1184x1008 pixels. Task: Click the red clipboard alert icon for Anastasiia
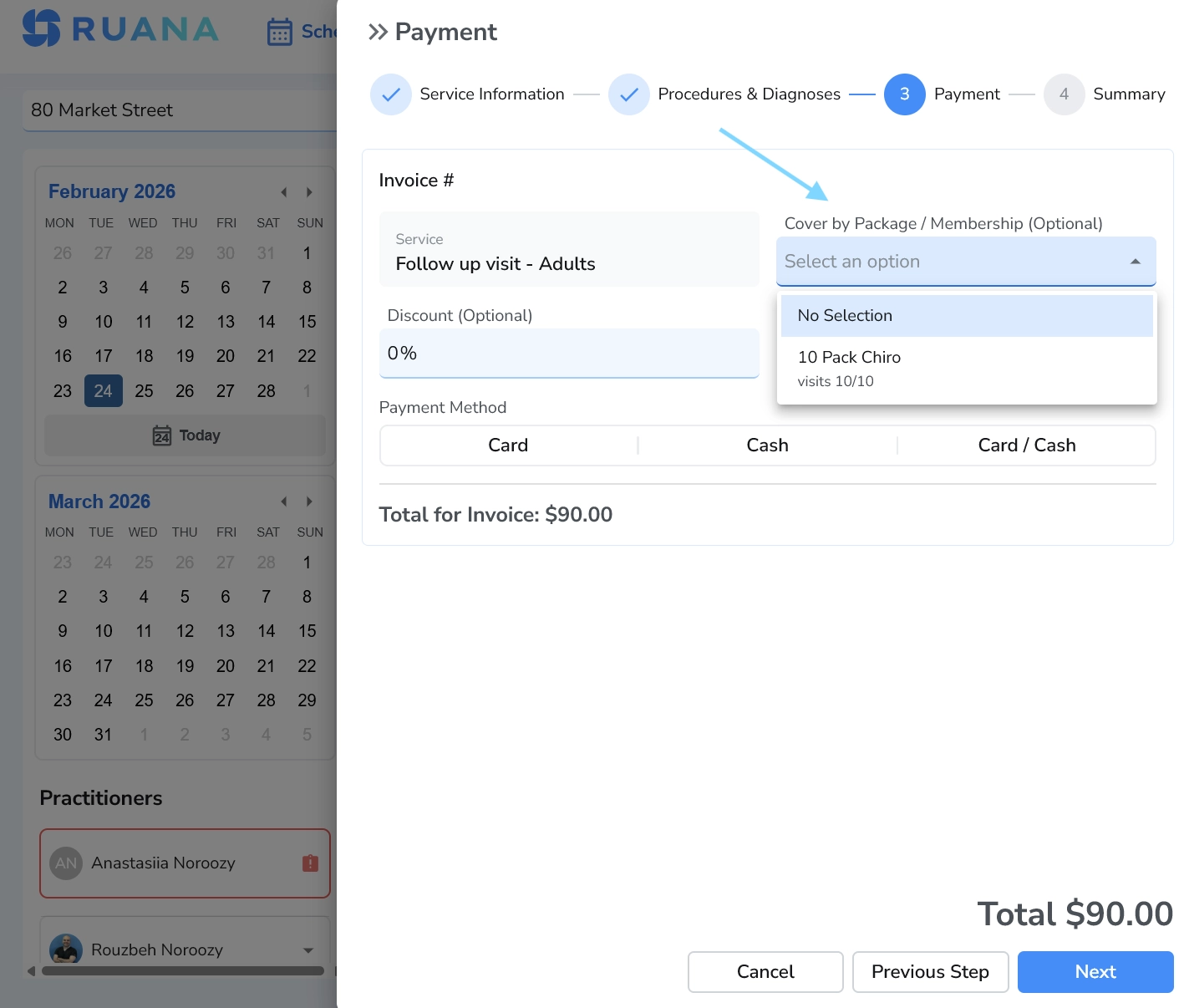(x=310, y=863)
